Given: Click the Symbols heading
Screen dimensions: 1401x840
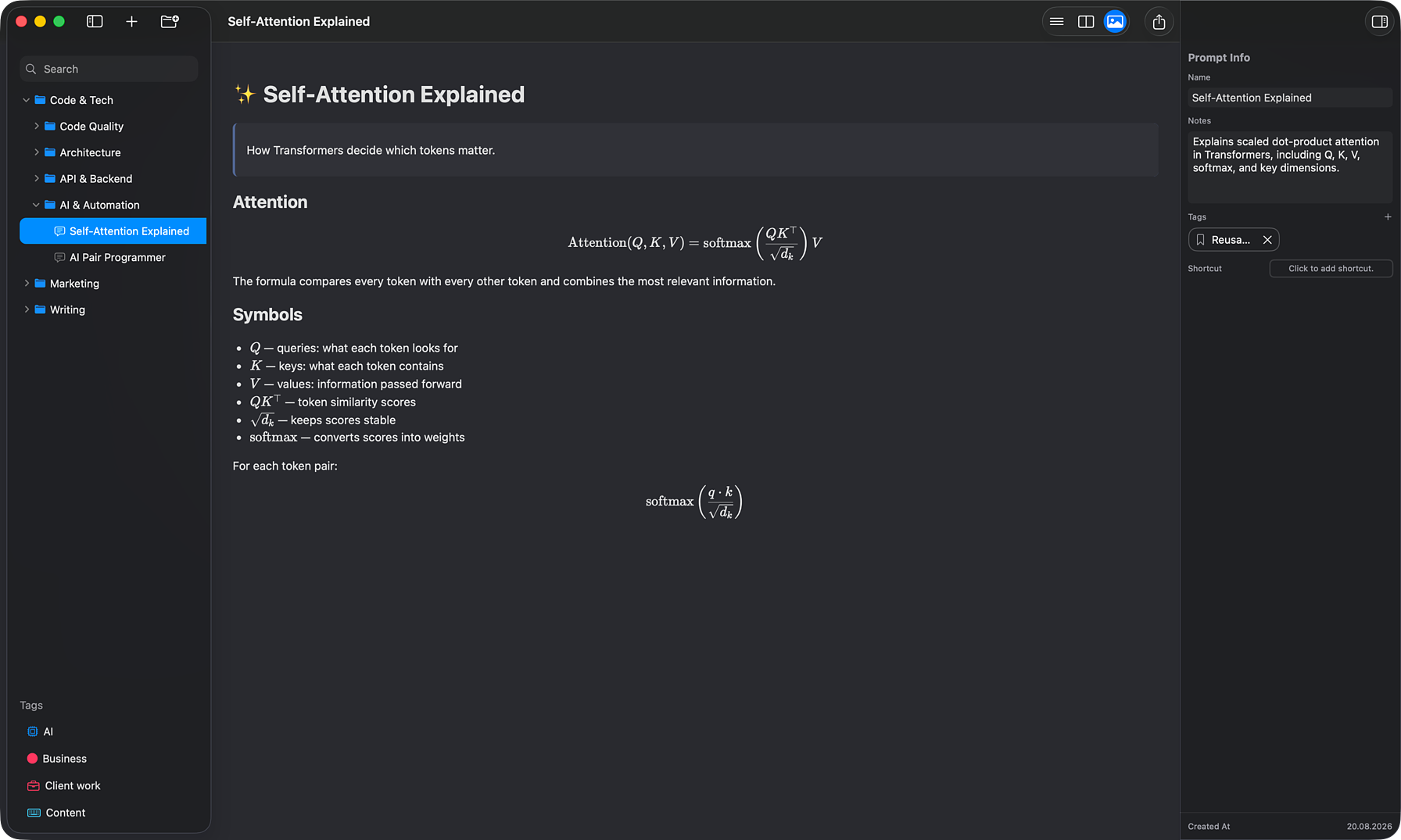Looking at the screenshot, I should (267, 315).
